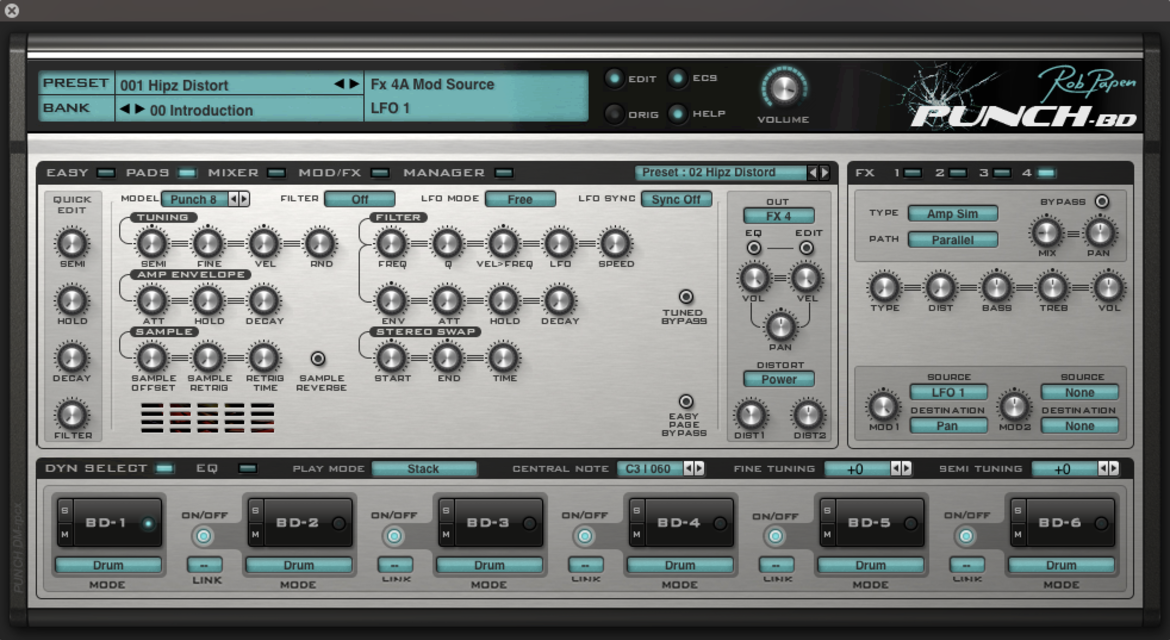Click the ECS button
The height and width of the screenshot is (640, 1170).
pos(678,78)
